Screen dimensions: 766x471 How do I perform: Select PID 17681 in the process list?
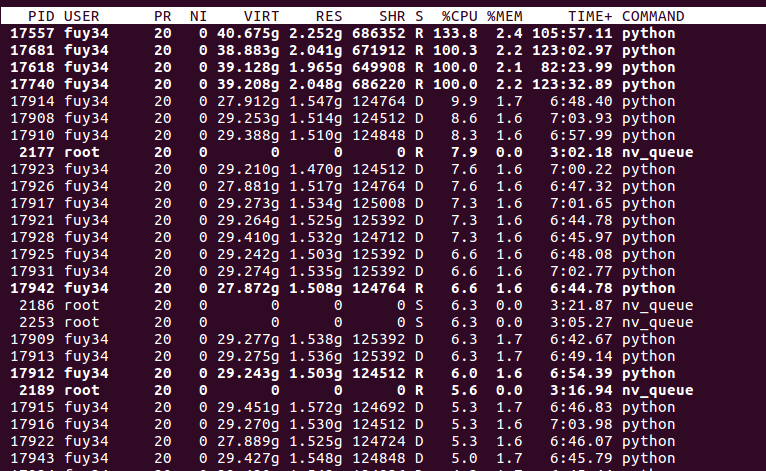click(32, 50)
